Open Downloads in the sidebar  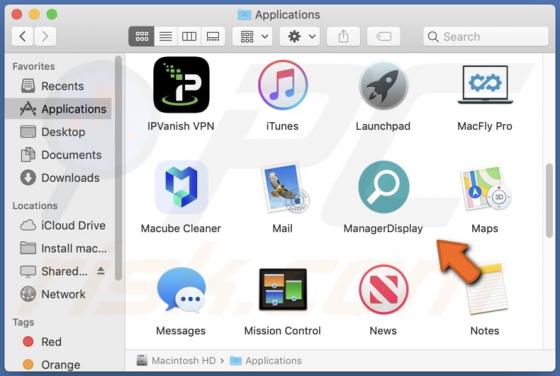[x=59, y=177]
